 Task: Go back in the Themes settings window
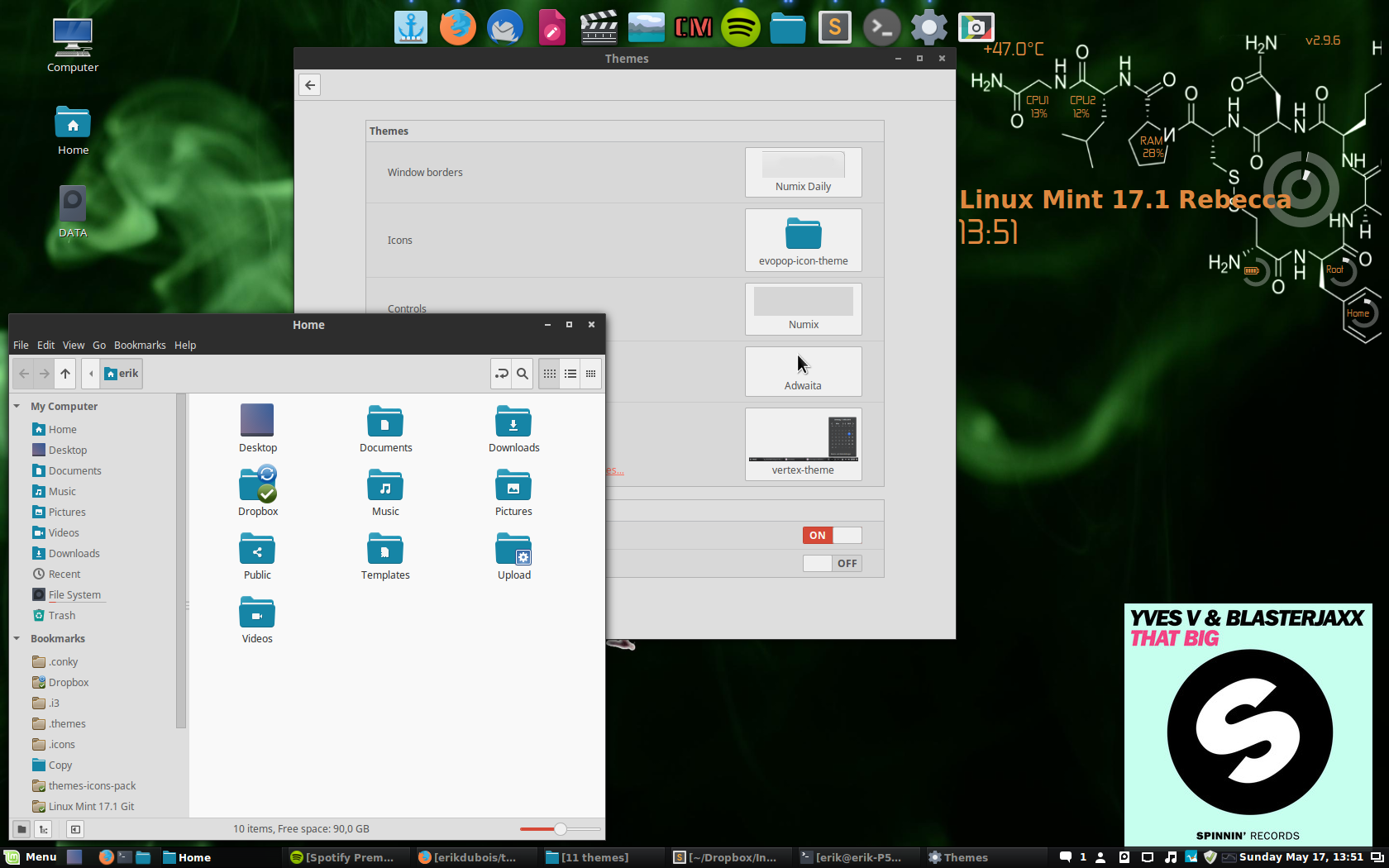[x=310, y=84]
